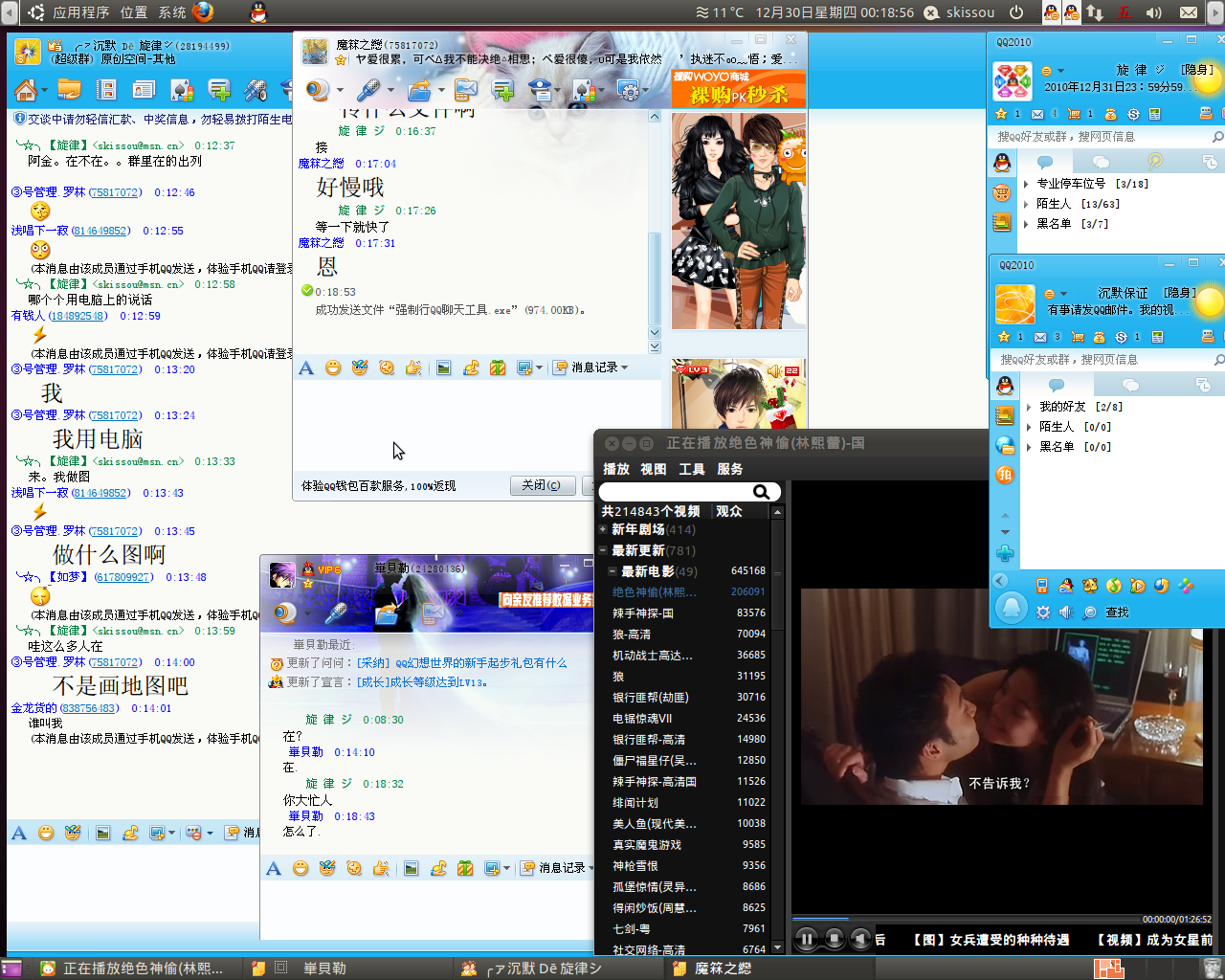Click create discussion group icon in 魔森之戀 chat
1225x980 pixels.
coord(502,90)
